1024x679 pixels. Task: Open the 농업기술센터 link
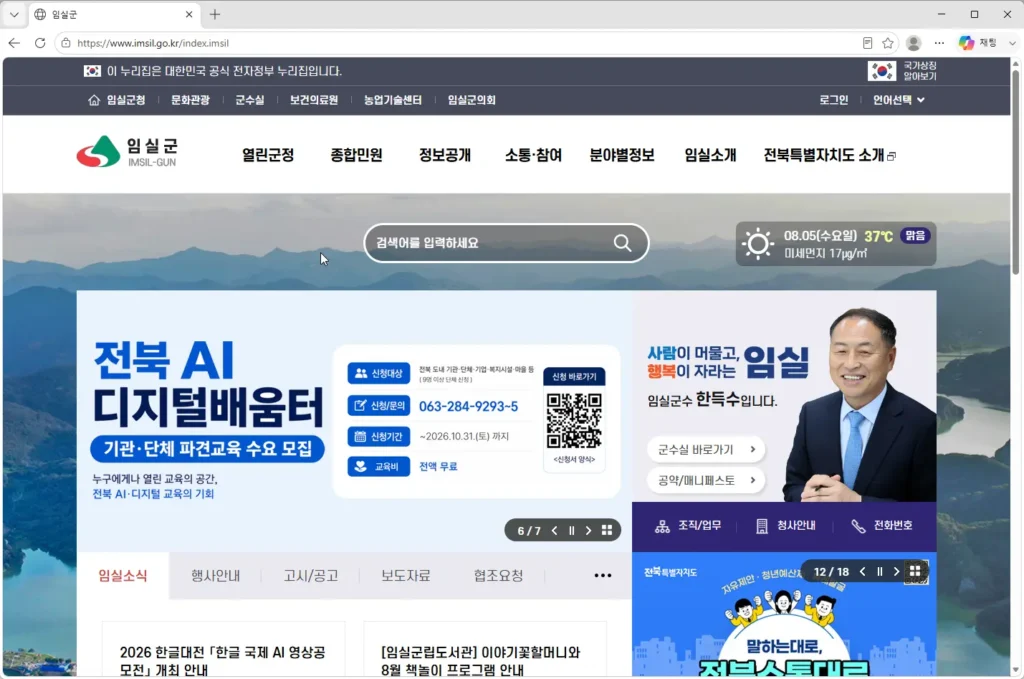[392, 100]
